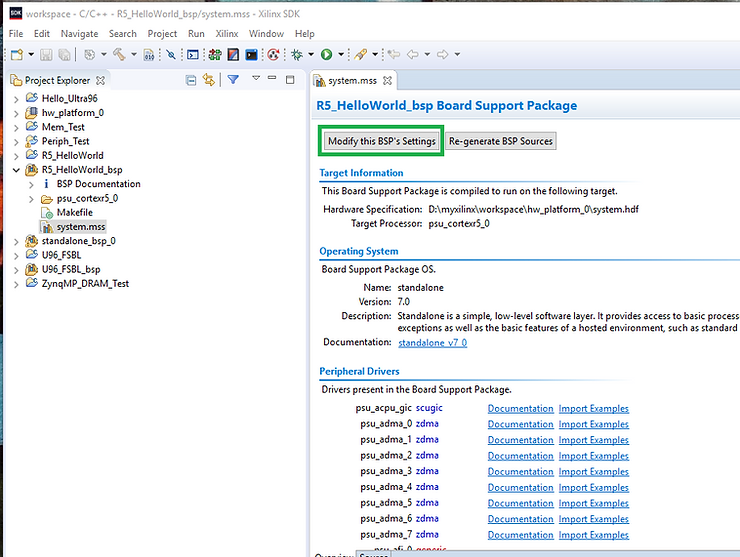
Task: Click Import Examples for psu_adma_0
Action: tap(593, 424)
